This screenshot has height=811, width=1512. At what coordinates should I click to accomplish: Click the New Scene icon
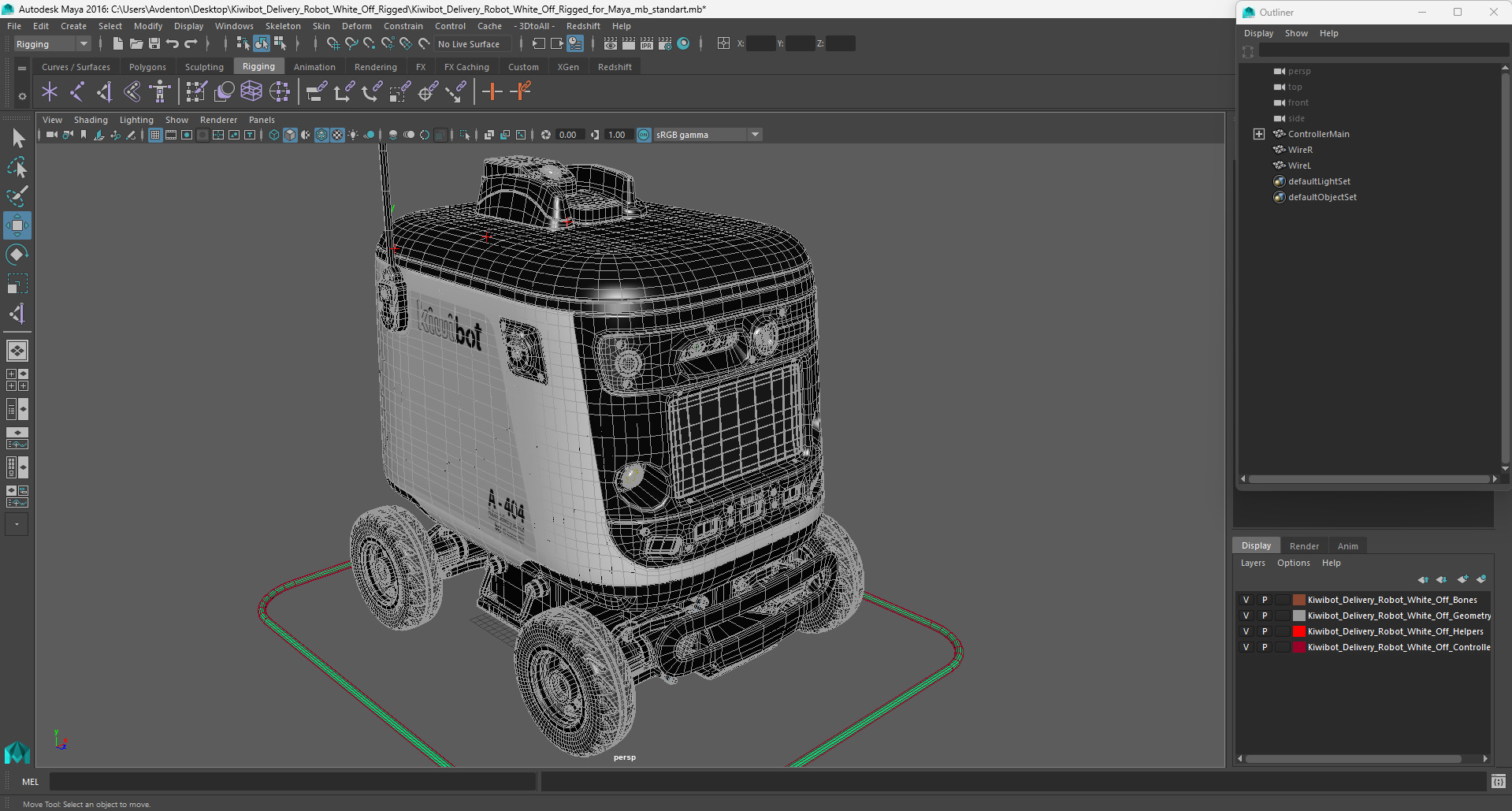point(118,44)
